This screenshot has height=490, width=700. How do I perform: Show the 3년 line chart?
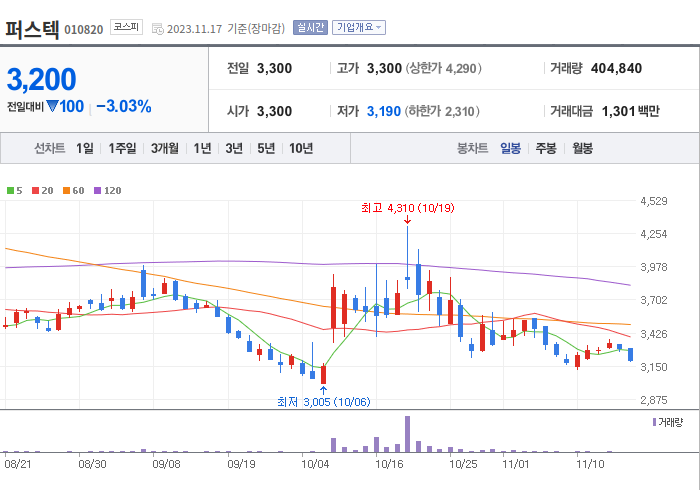click(x=234, y=148)
